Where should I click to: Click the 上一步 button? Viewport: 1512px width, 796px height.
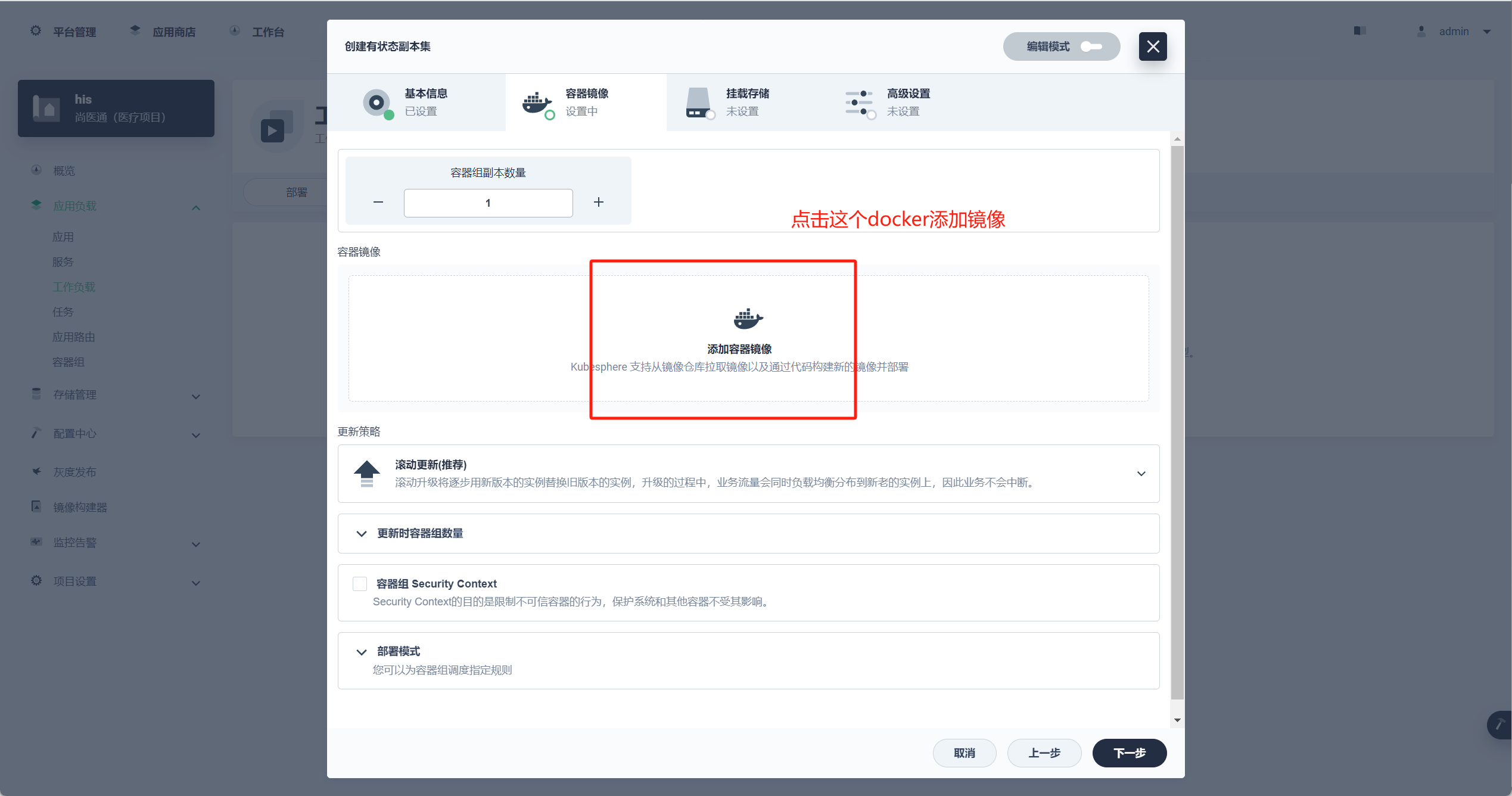tap(1044, 753)
